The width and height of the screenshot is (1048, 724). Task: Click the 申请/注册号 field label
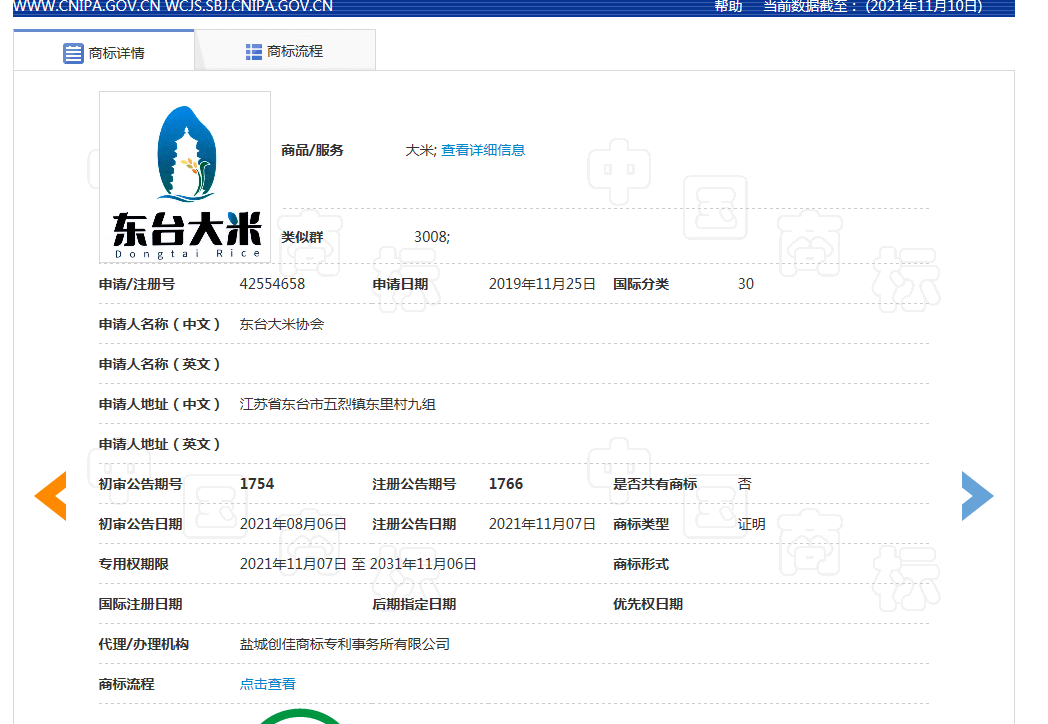tap(137, 283)
